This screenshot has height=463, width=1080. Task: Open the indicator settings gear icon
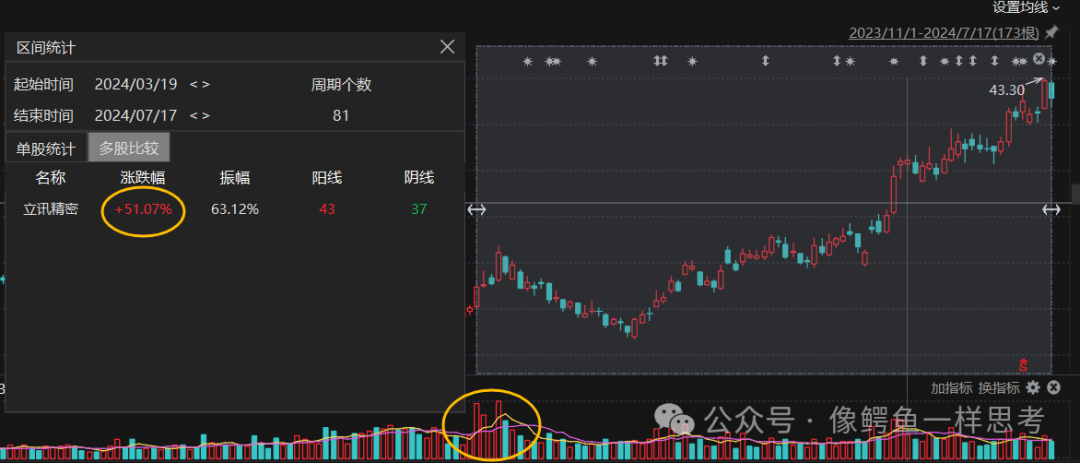pyautogui.click(x=1032, y=388)
